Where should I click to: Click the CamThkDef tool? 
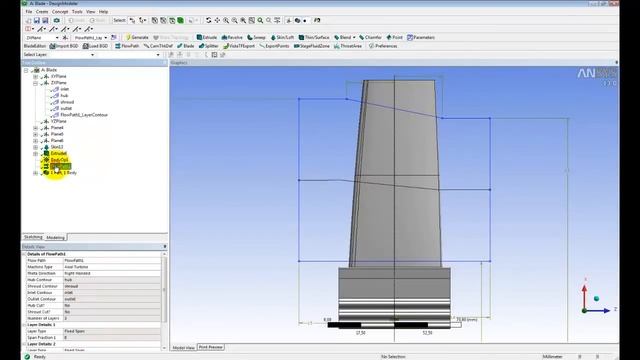click(158, 46)
